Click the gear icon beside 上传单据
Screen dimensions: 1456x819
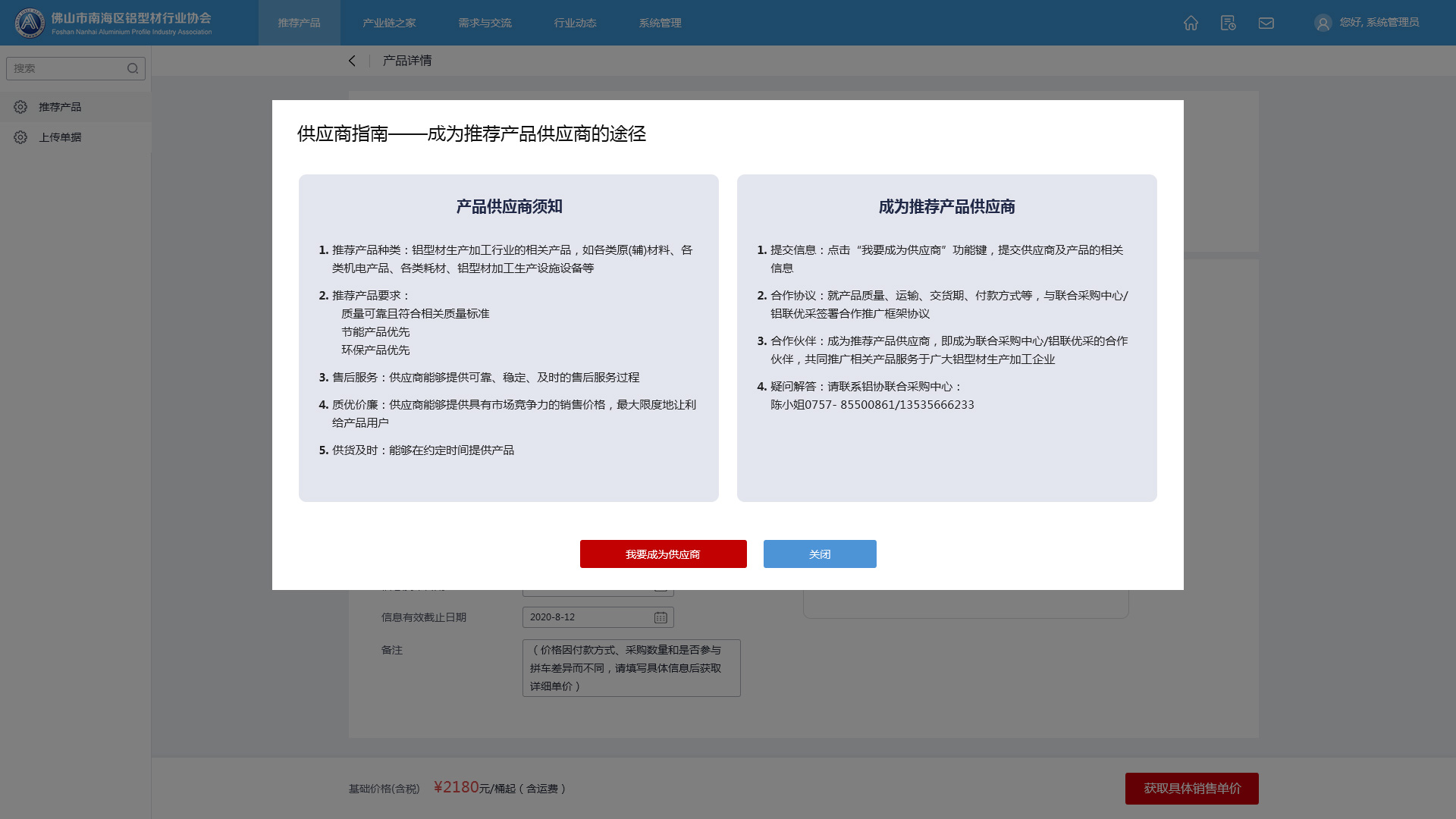click(x=20, y=137)
